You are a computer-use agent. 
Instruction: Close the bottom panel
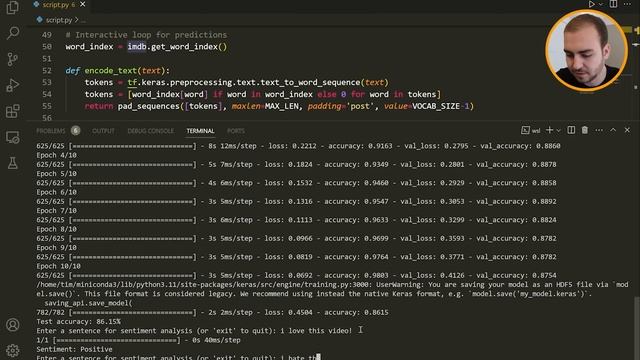pyautogui.click(x=627, y=130)
